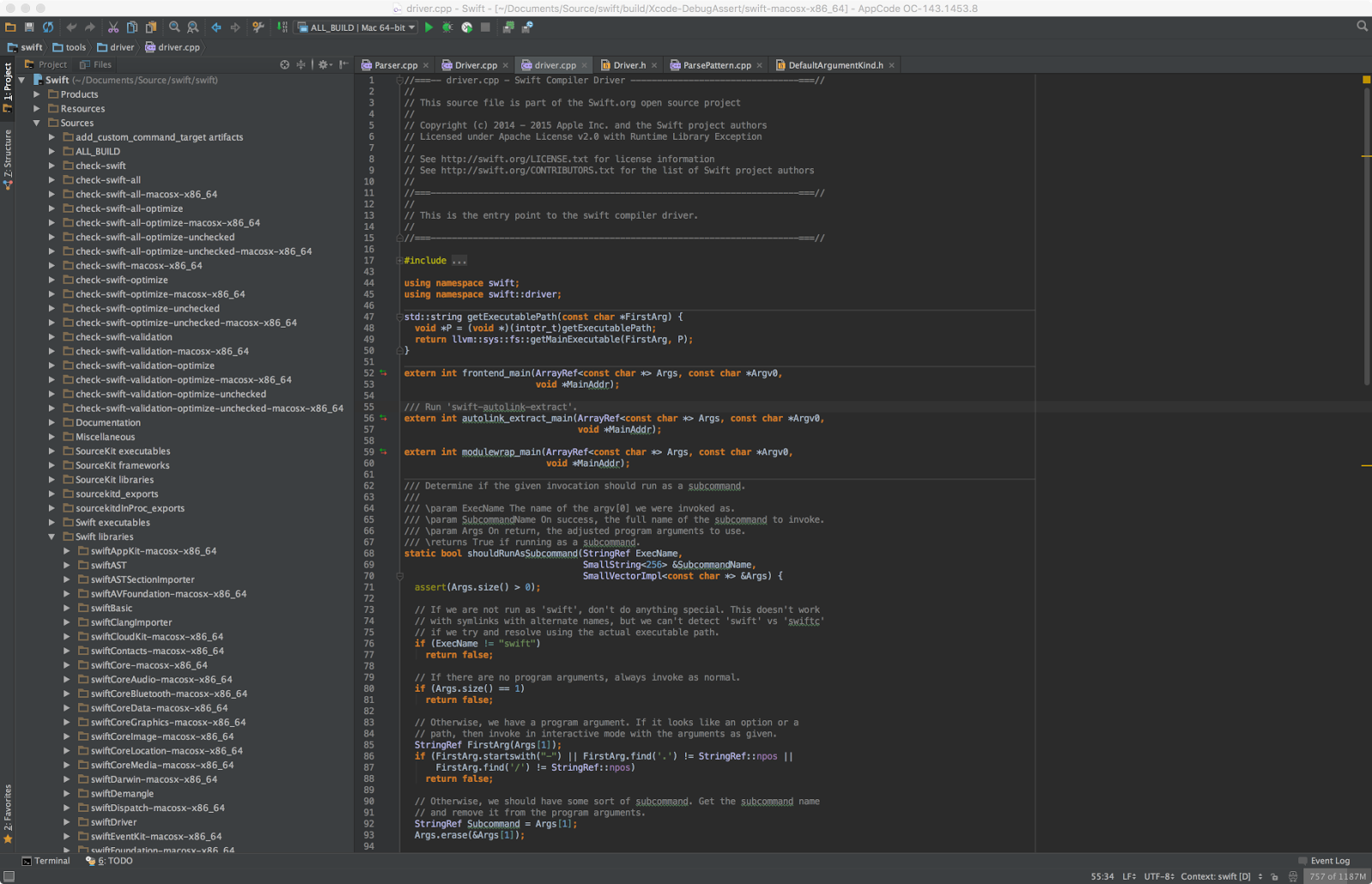1372x884 pixels.
Task: Cut selection with the scissors icon
Action: 113,27
